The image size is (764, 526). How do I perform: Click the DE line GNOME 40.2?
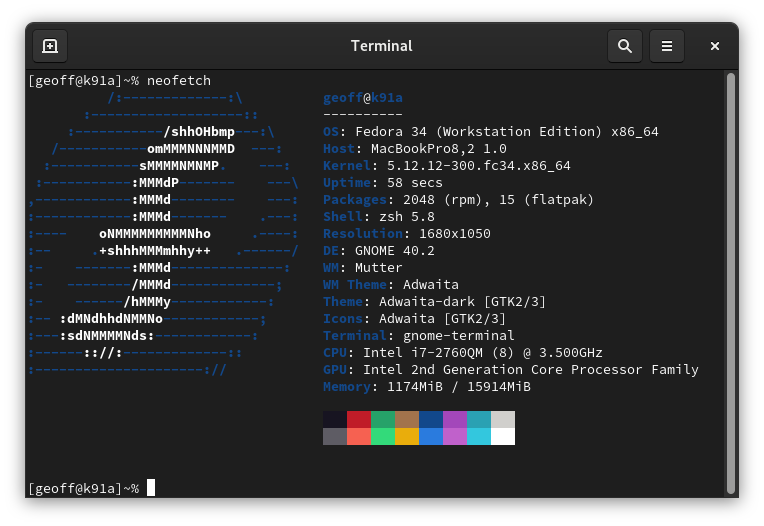[379, 251]
